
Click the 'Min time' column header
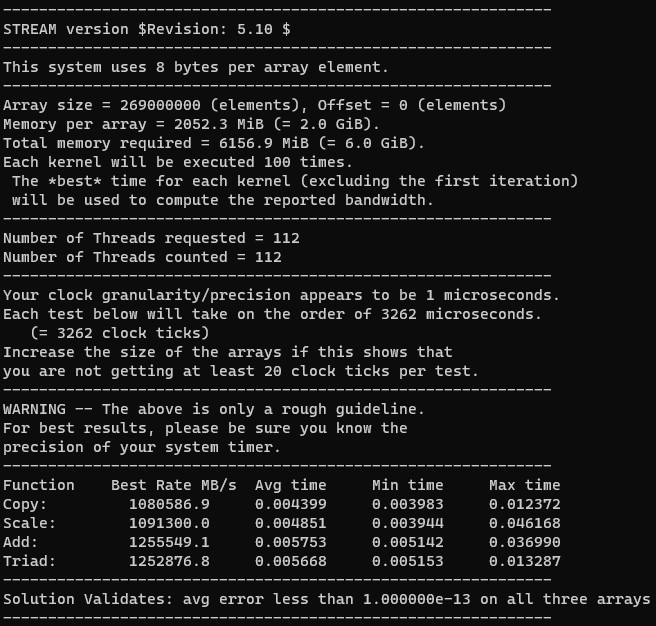tap(407, 485)
